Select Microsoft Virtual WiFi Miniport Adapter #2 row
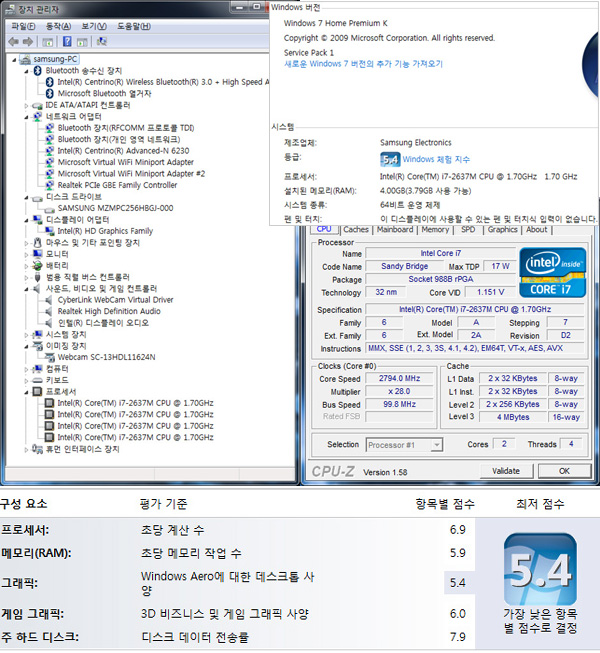 point(131,174)
